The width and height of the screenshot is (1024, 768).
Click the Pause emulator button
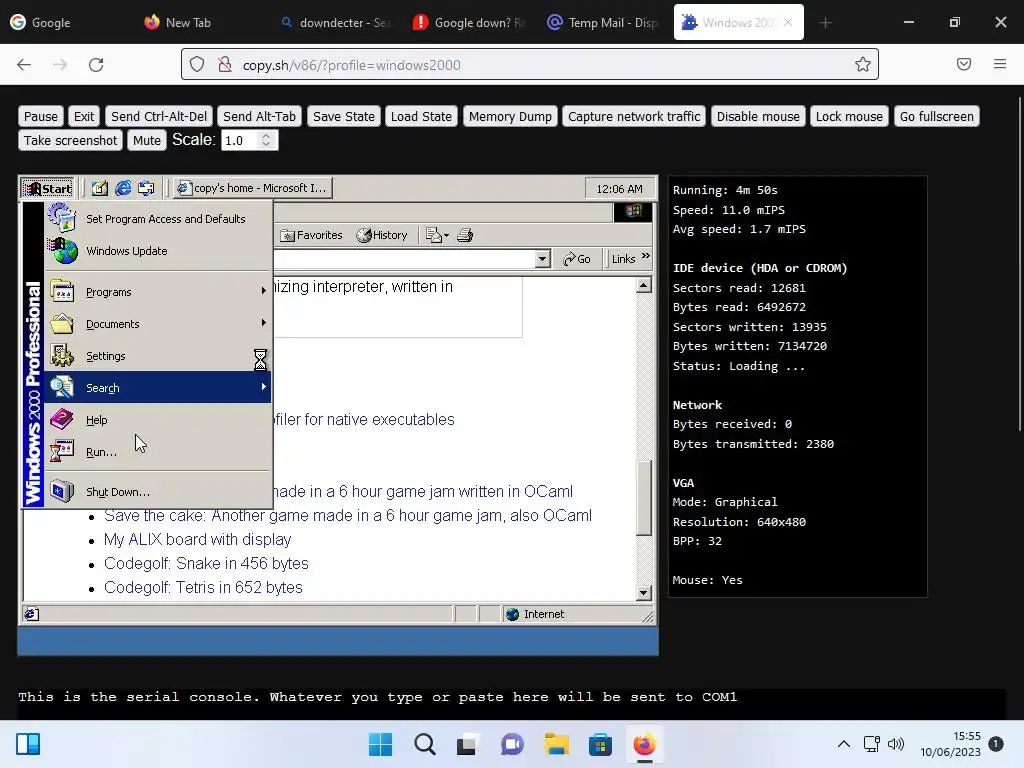pyautogui.click(x=40, y=116)
